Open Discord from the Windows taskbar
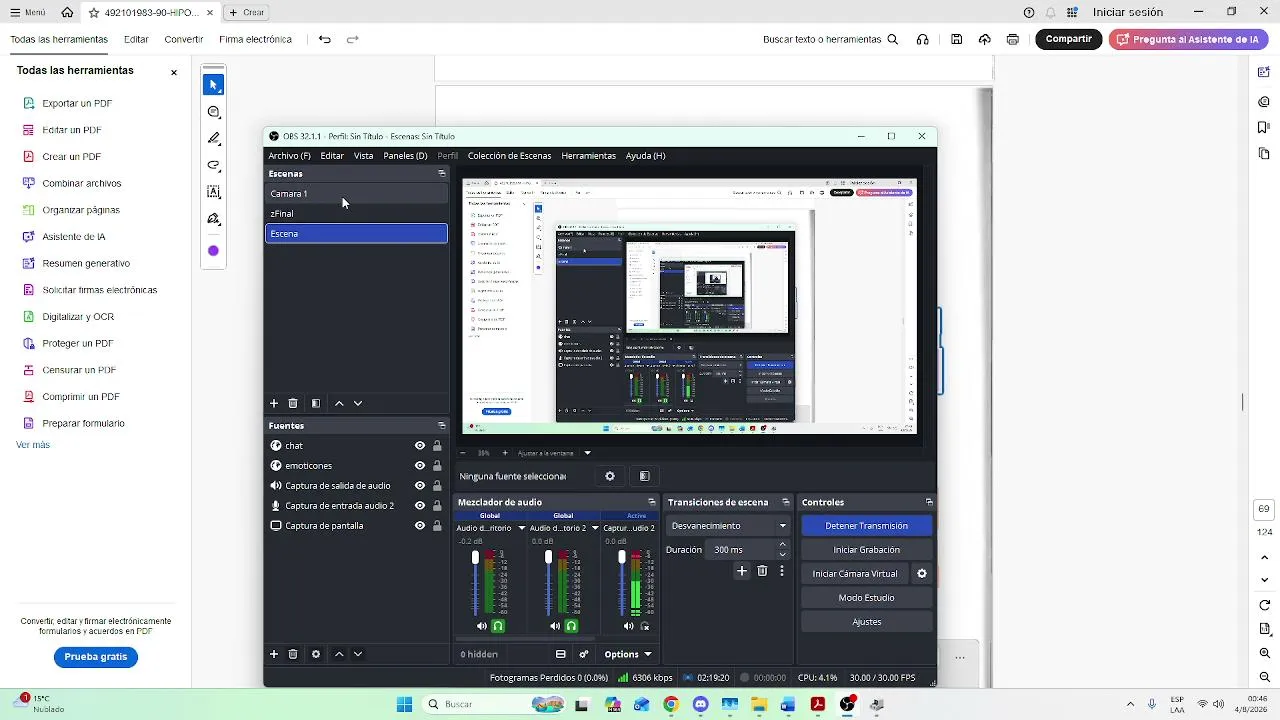1280x720 pixels. (700, 704)
